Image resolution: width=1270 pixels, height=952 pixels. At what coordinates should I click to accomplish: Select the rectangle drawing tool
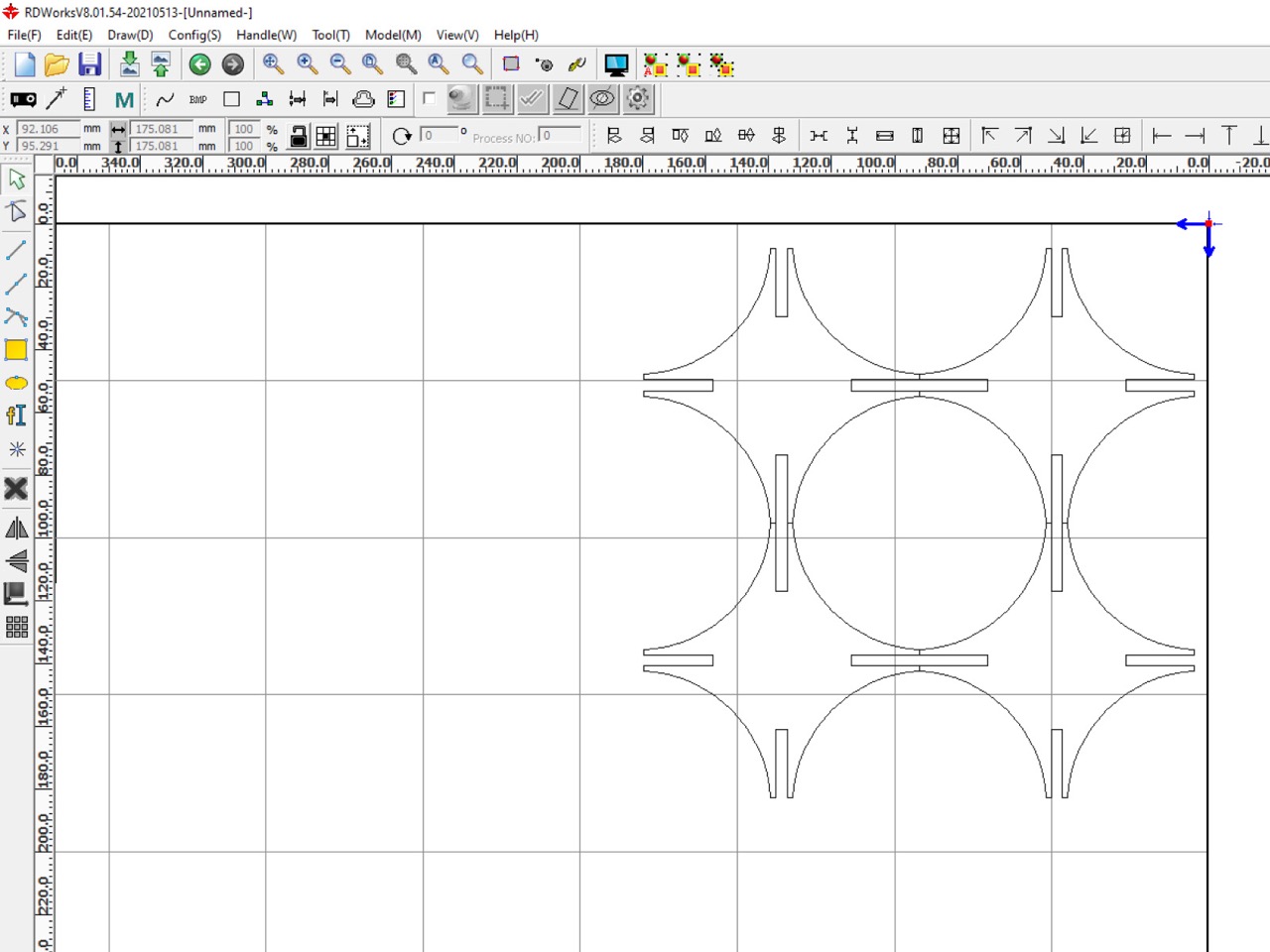[x=16, y=349]
